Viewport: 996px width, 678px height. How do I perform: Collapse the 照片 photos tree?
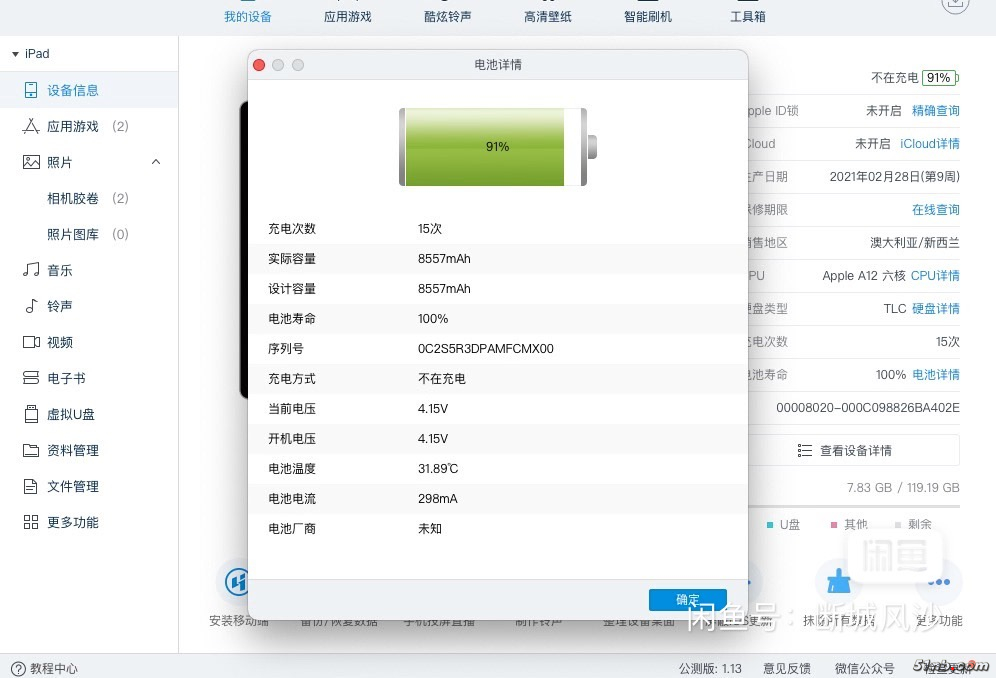point(156,162)
